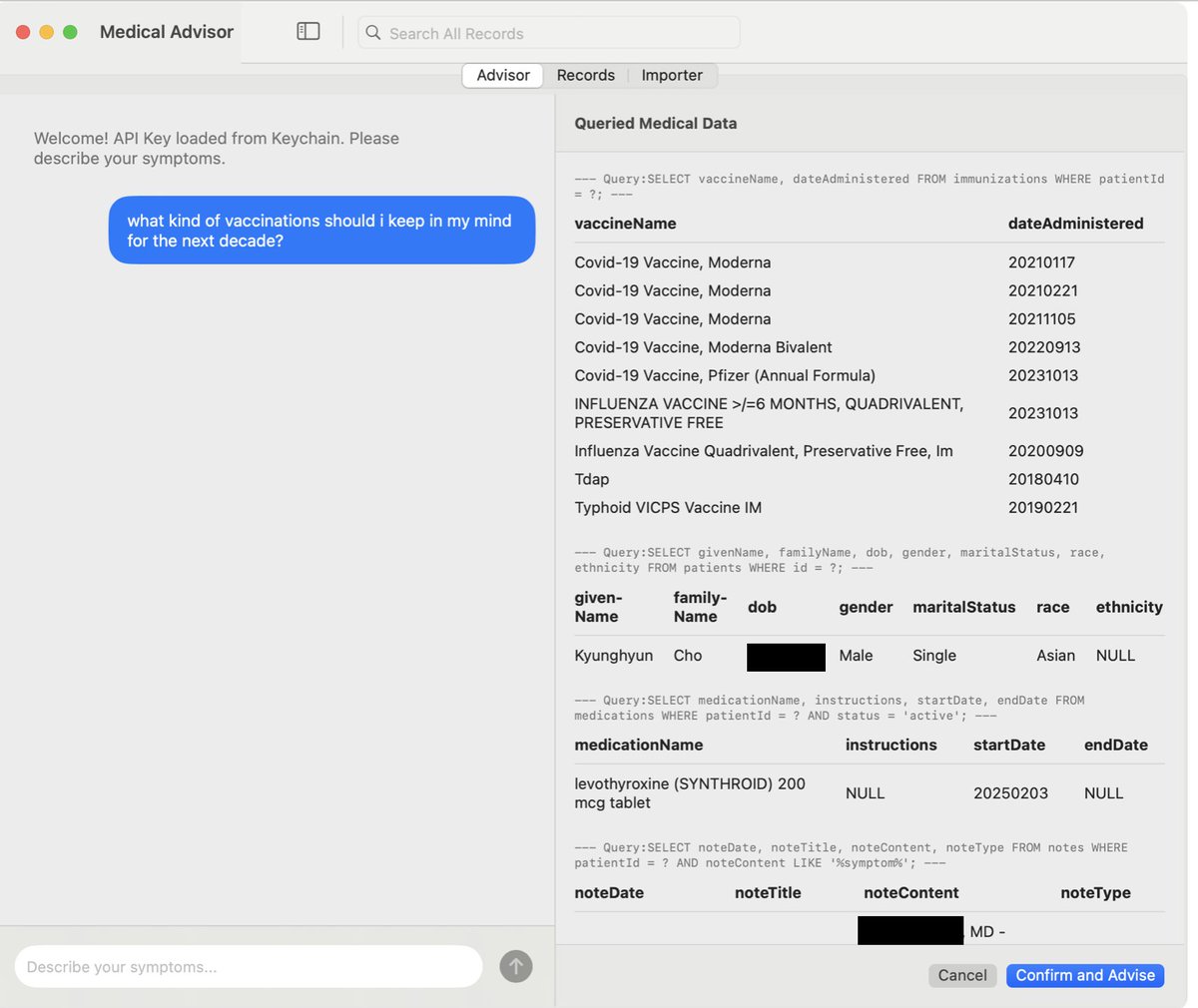Click levothyroxine (SYNTHROID) medication cell
This screenshot has width=1198, height=1008.
(690, 793)
